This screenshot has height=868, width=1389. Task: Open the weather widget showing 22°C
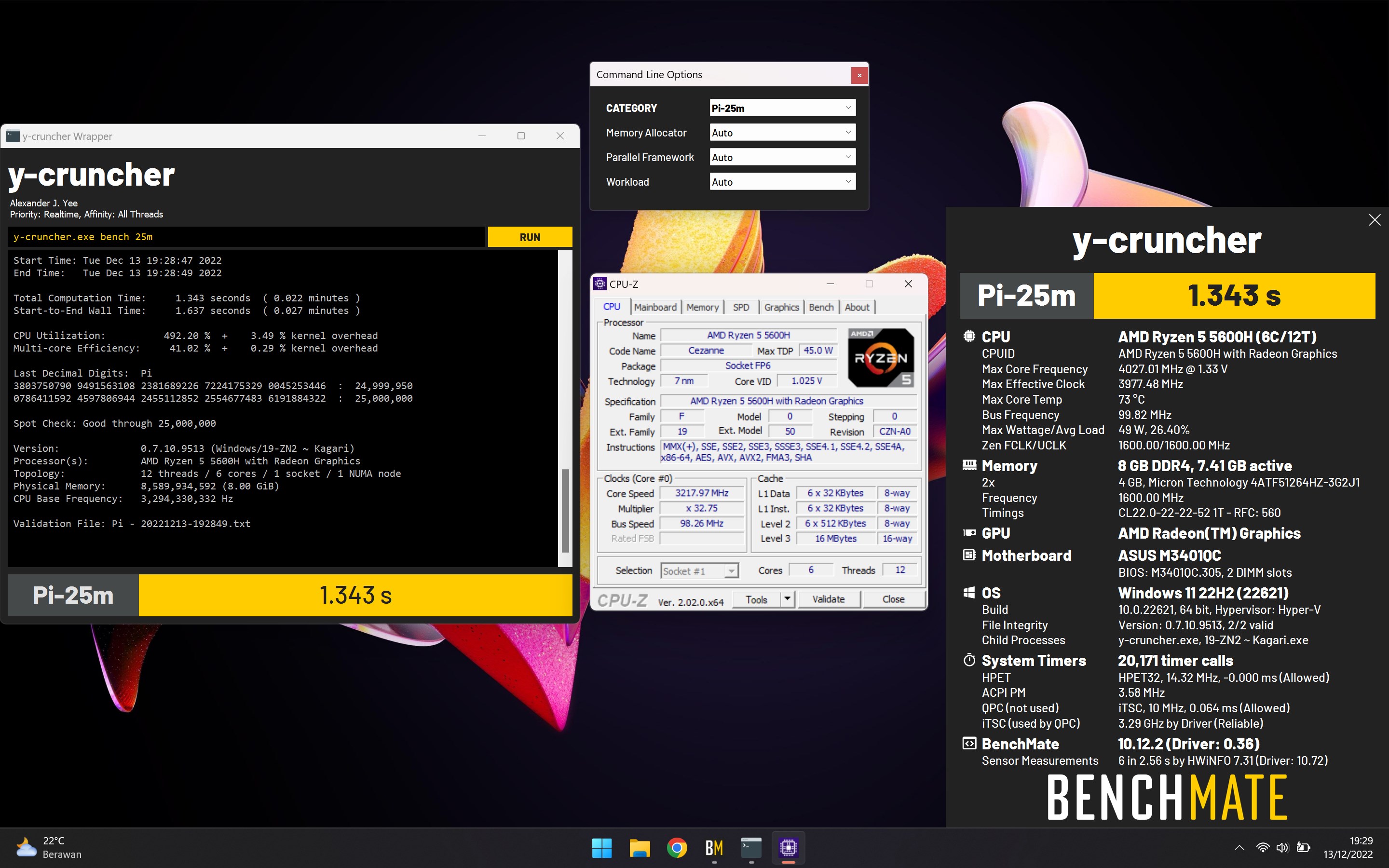pos(49,847)
